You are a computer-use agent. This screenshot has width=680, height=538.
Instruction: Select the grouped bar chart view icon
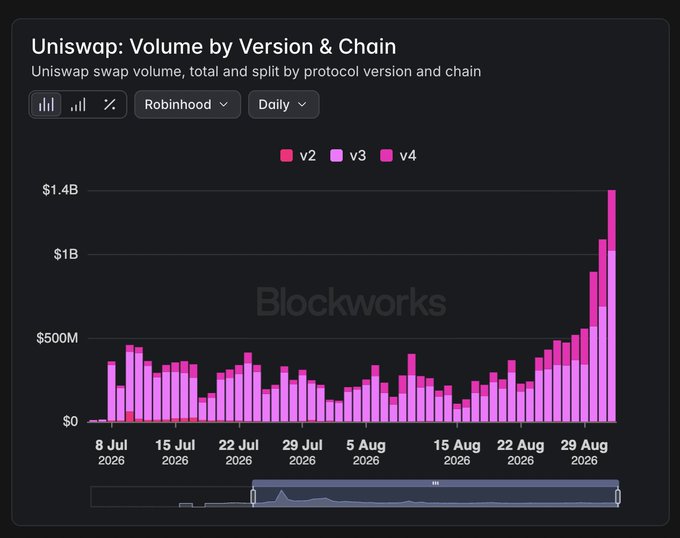coord(46,104)
